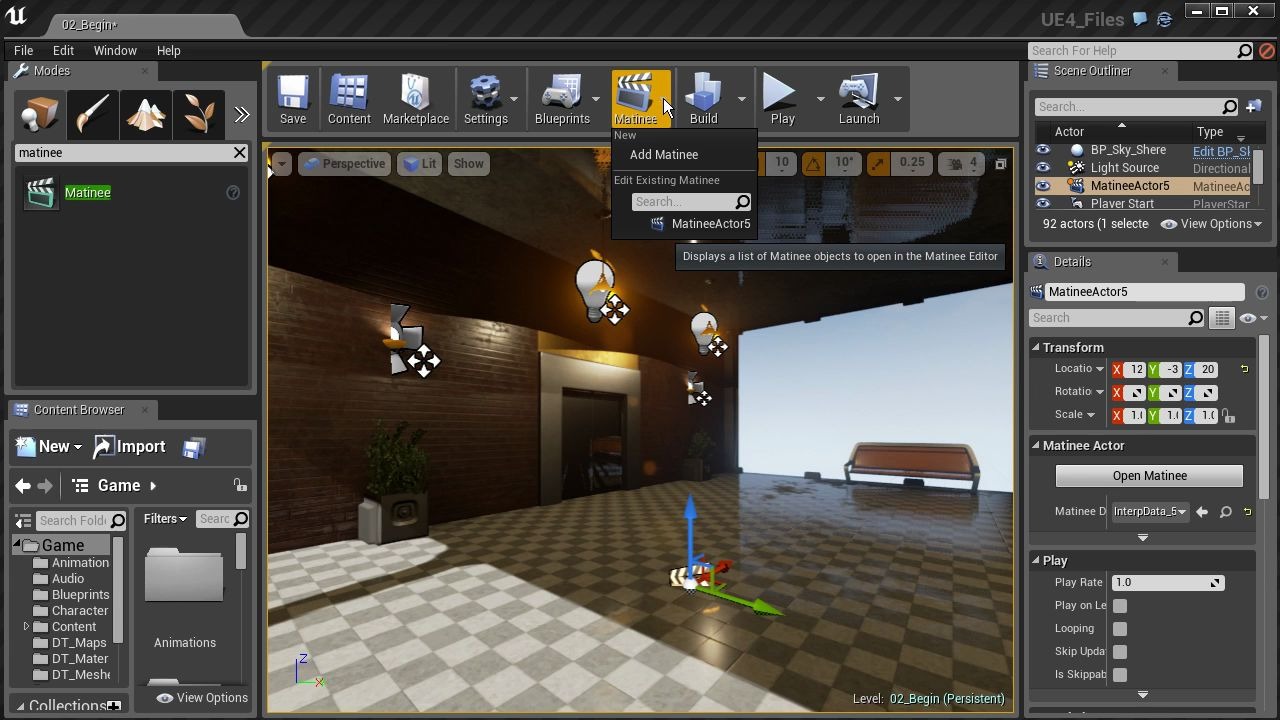Screen dimensions: 1280x720
Task: Open the Edit menu
Action: click(63, 50)
